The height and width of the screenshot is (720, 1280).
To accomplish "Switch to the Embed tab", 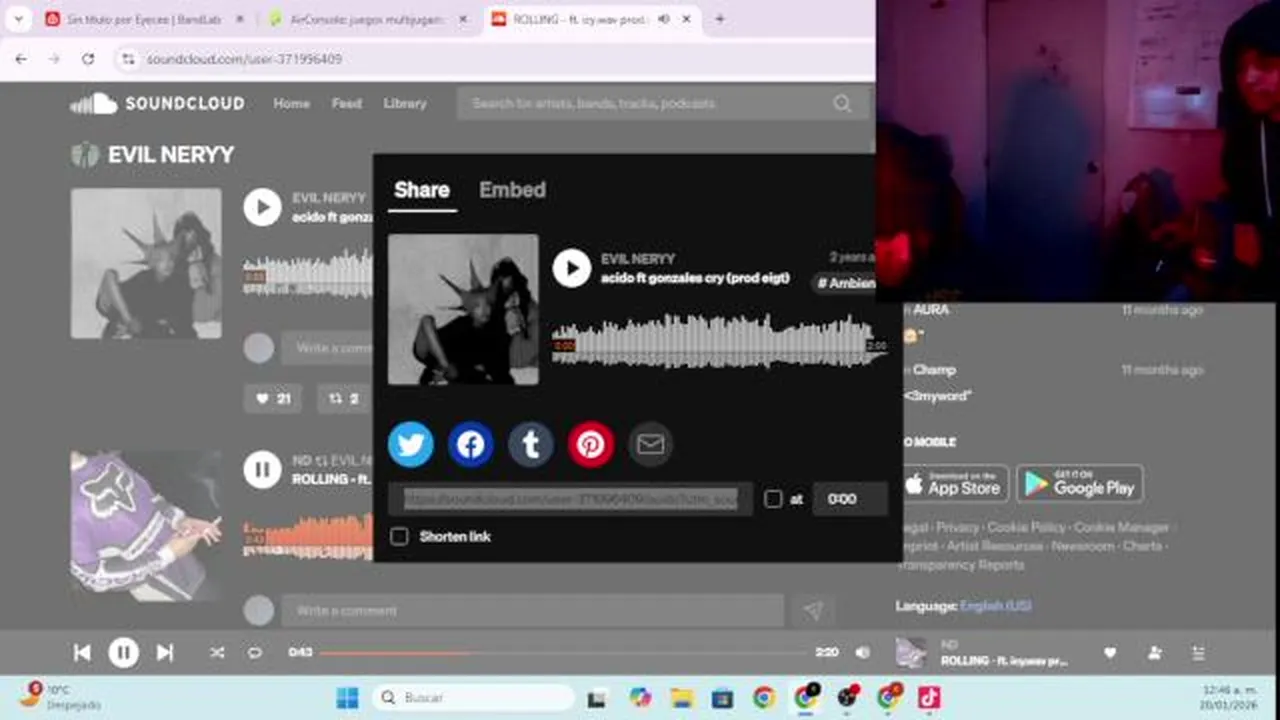I will coord(512,190).
